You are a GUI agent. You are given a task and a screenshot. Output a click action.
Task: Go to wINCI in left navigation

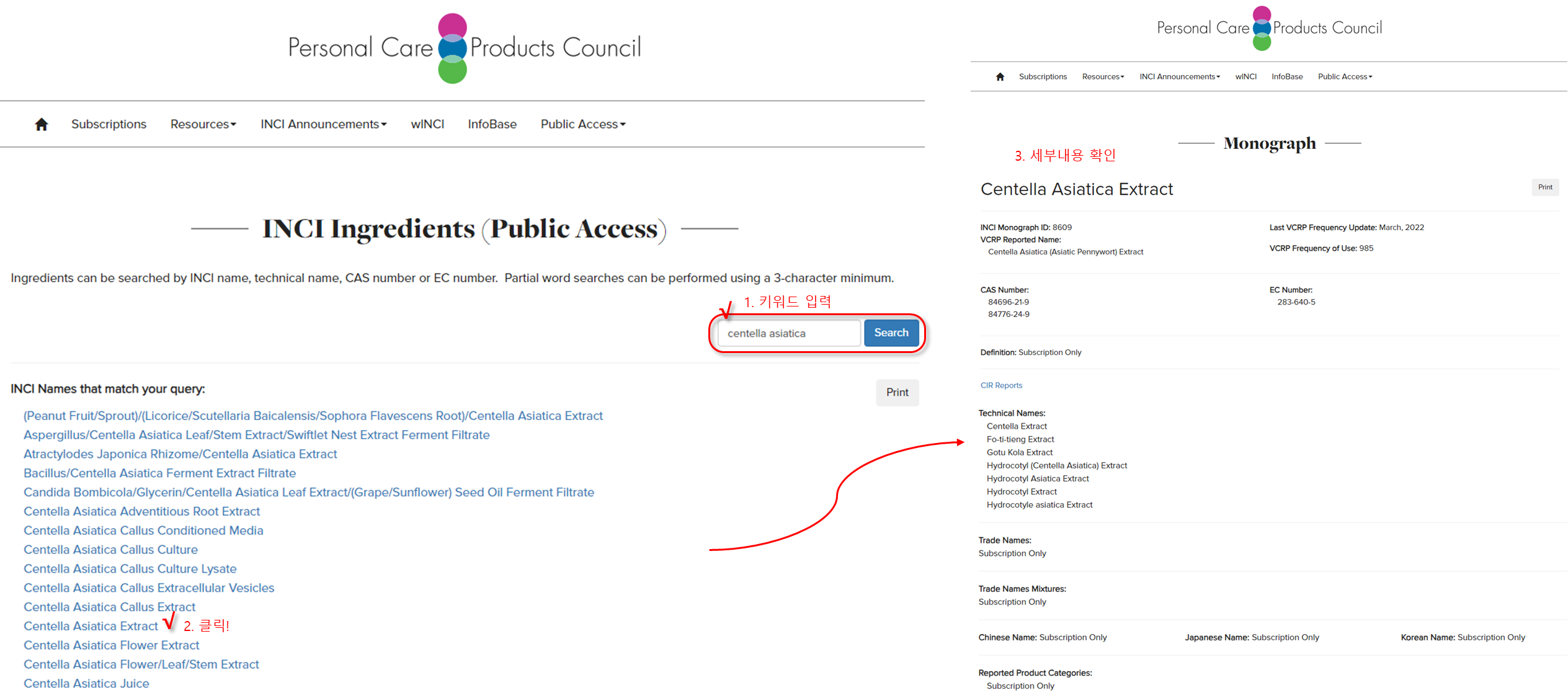427,124
